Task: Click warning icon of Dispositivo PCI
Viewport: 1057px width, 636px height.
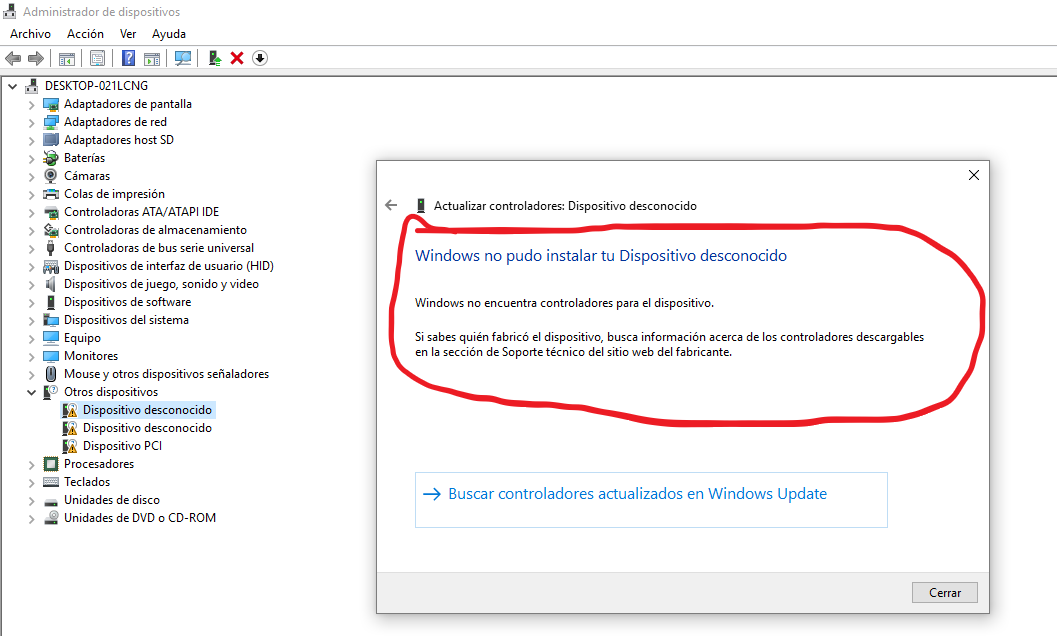Action: point(70,446)
